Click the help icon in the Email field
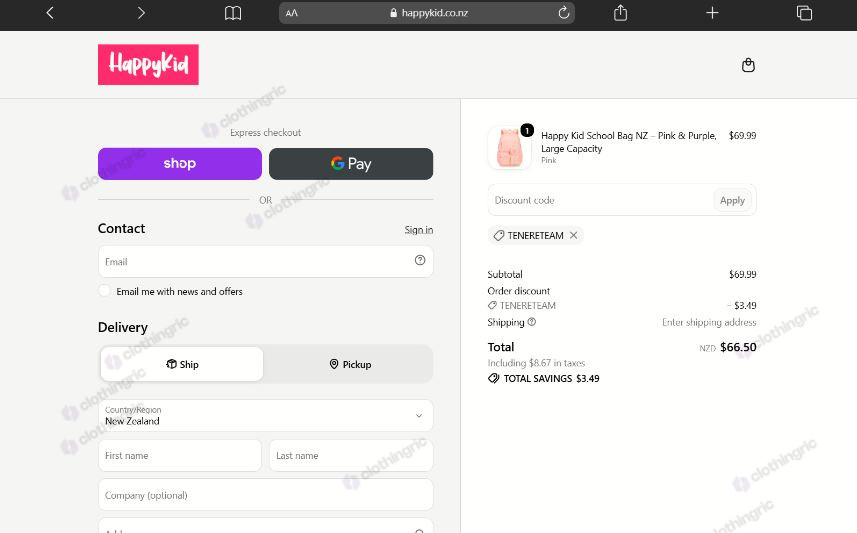 point(420,260)
